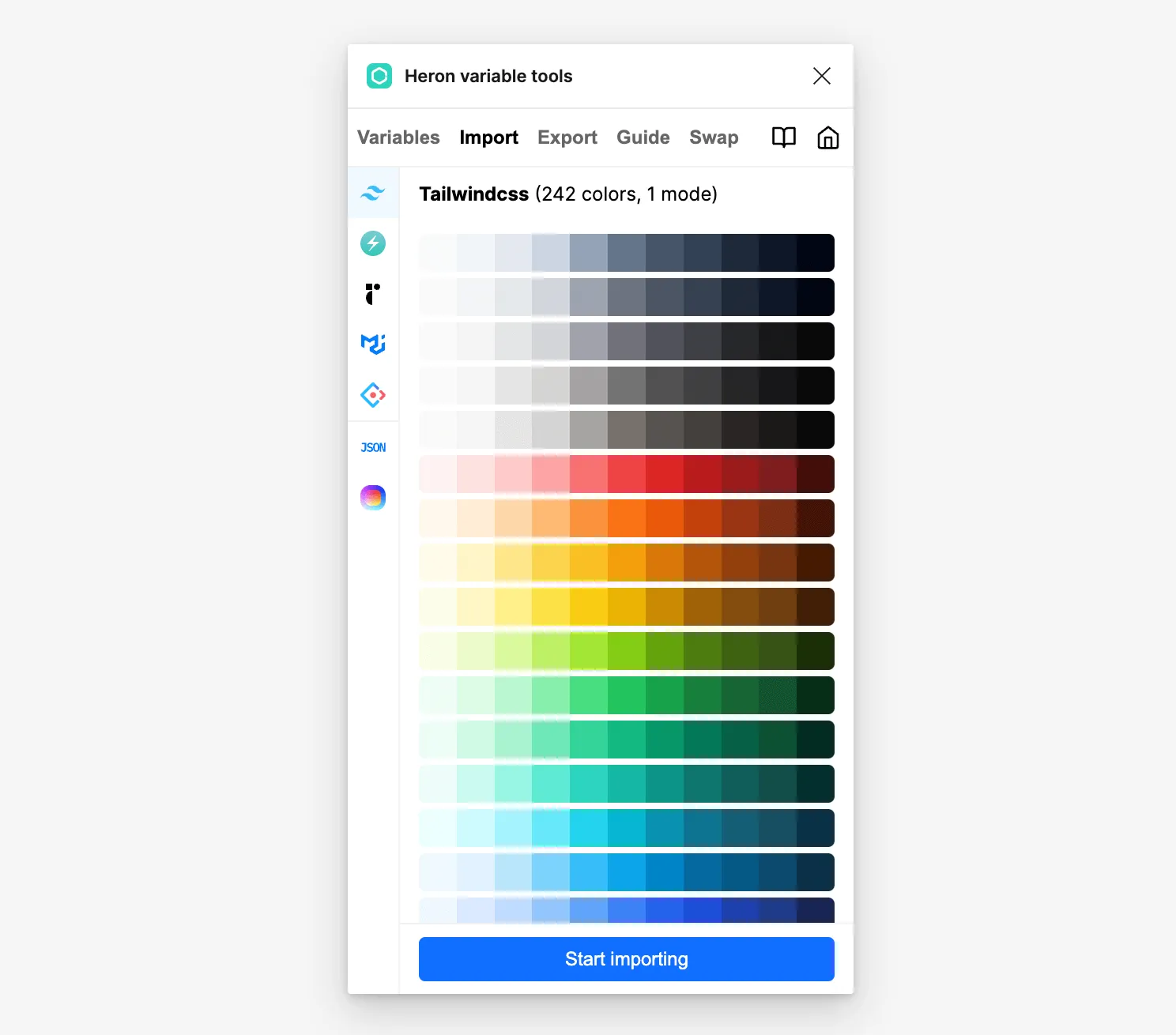Pick the emerald middle swatch

click(627, 740)
